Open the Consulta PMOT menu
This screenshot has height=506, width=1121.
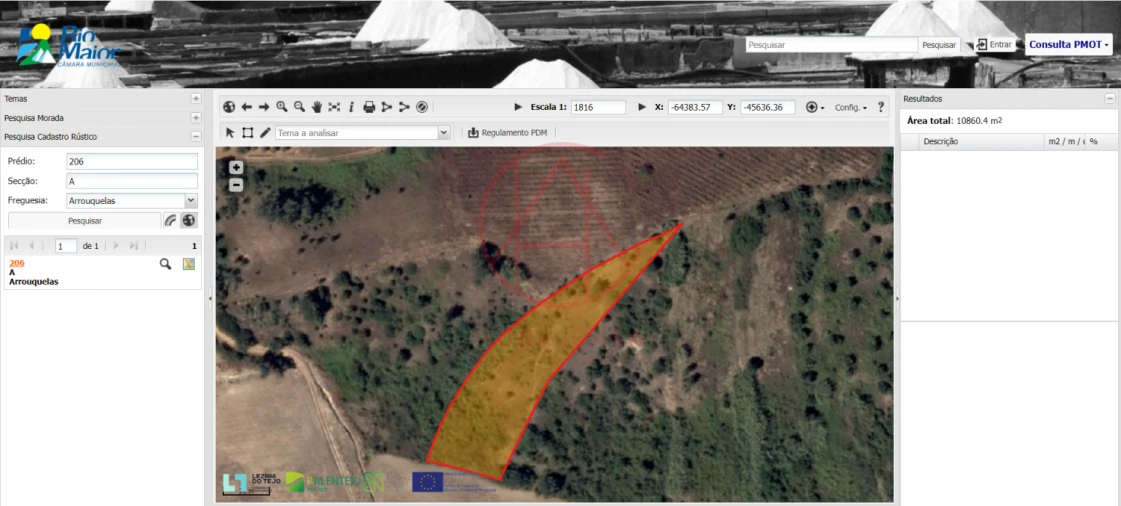coord(1068,45)
